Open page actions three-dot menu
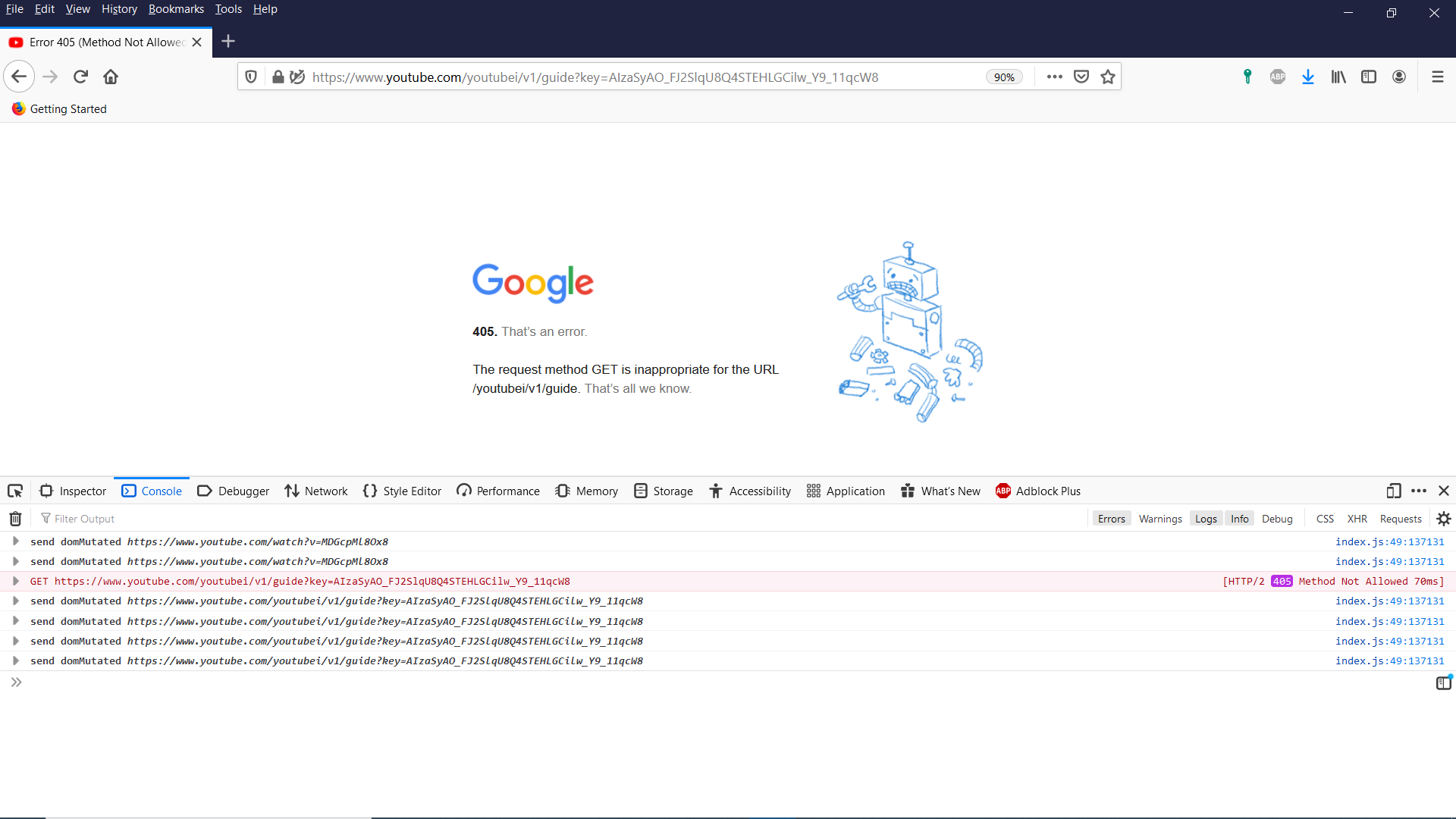The height and width of the screenshot is (819, 1456). pyautogui.click(x=1054, y=77)
